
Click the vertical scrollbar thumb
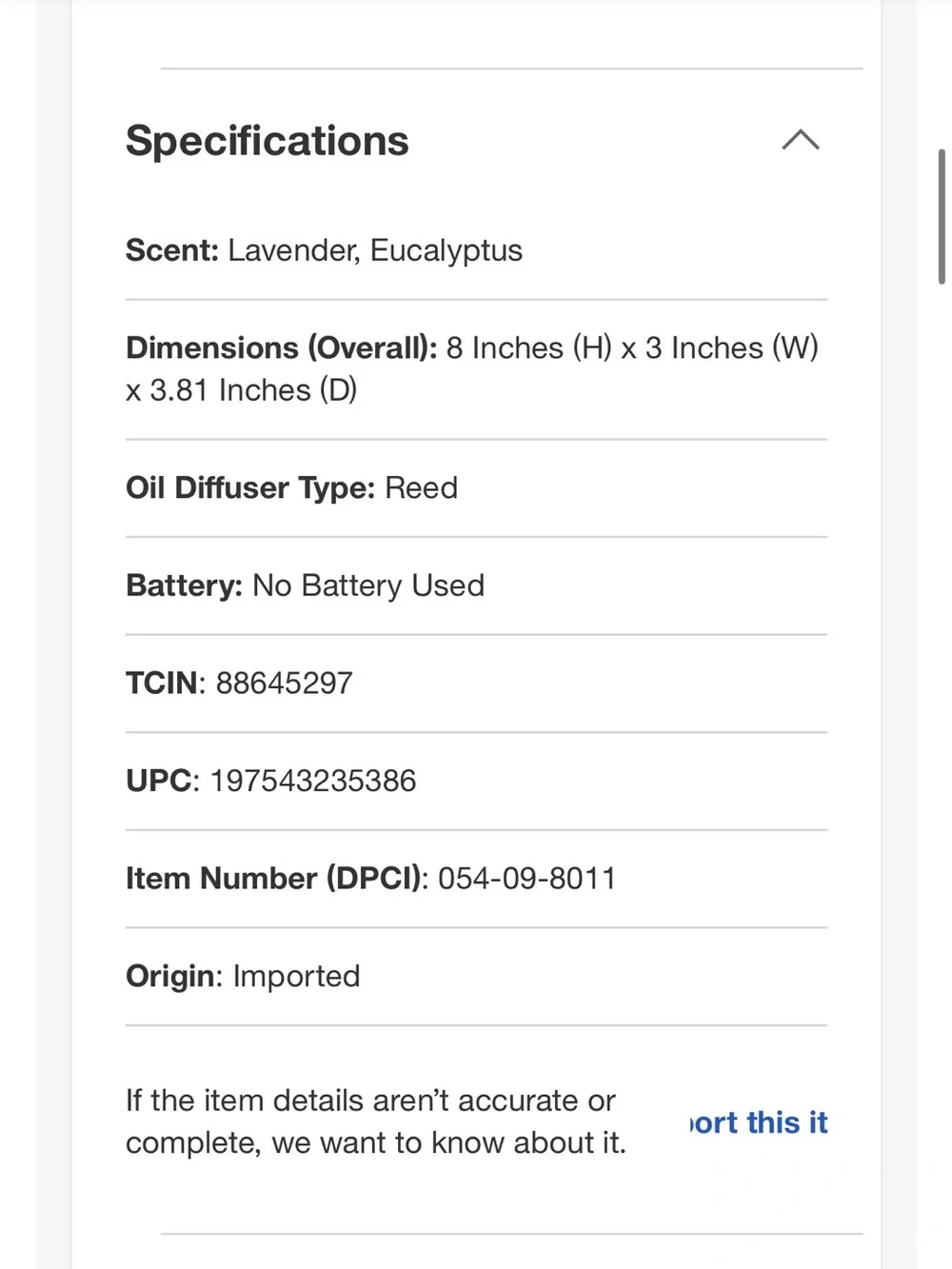coord(942,216)
